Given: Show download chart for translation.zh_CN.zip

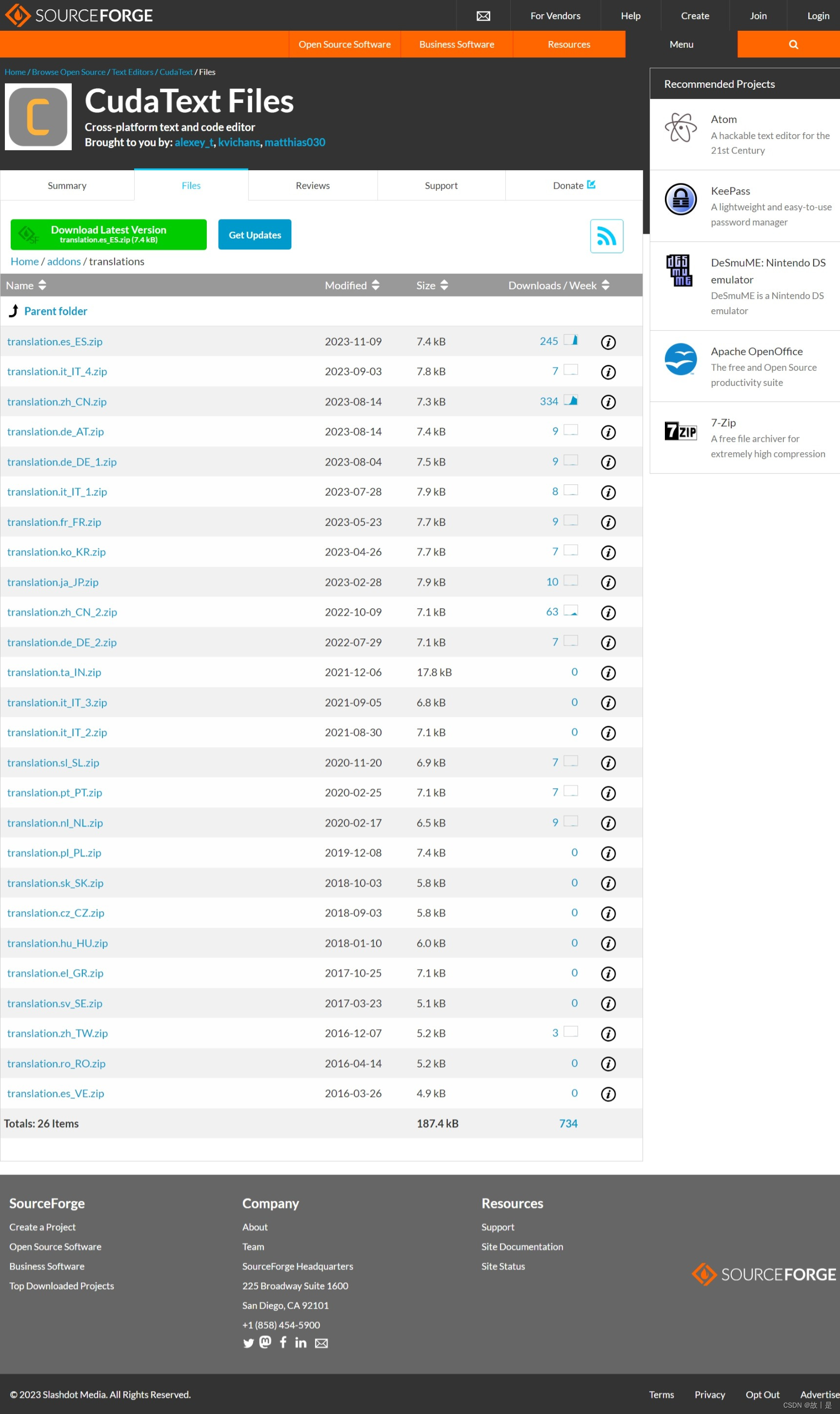Looking at the screenshot, I should click(x=571, y=400).
